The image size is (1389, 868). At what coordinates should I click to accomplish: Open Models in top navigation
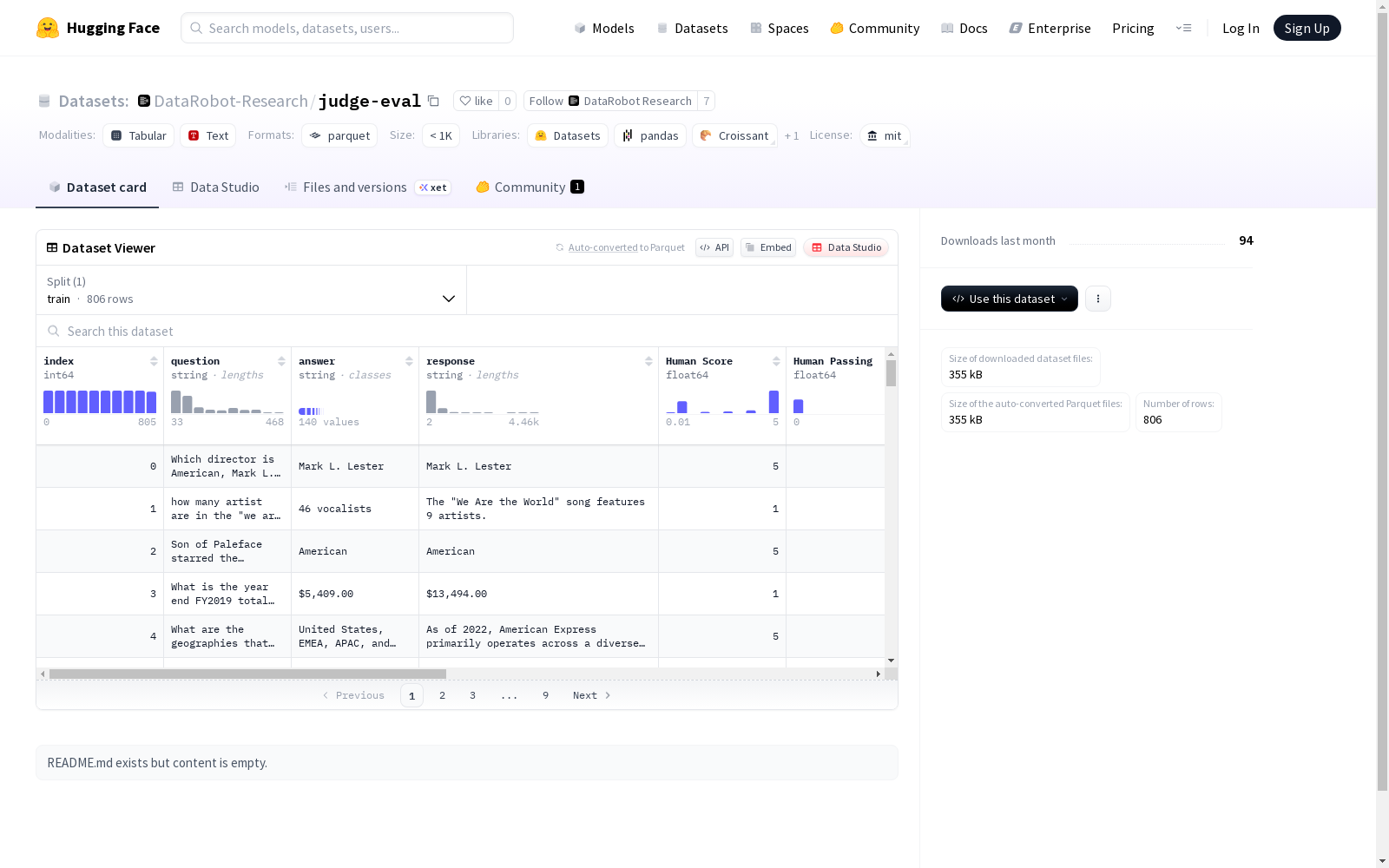click(604, 28)
